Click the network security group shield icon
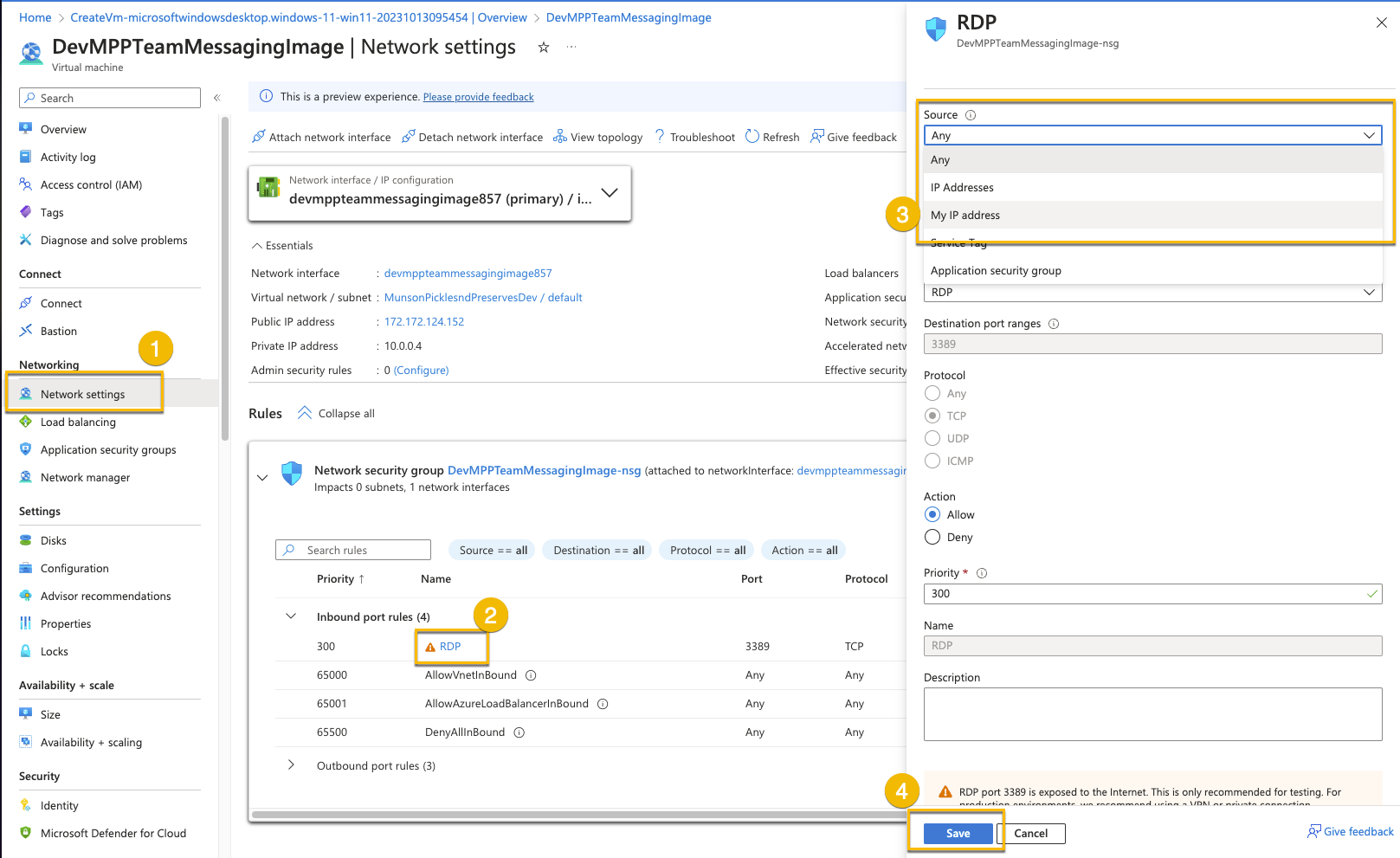This screenshot has width=1400, height=858. coord(292,474)
